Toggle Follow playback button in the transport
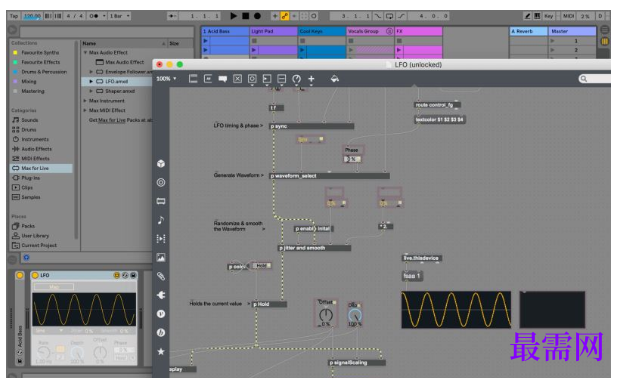The width and height of the screenshot is (622, 378). coord(173,16)
